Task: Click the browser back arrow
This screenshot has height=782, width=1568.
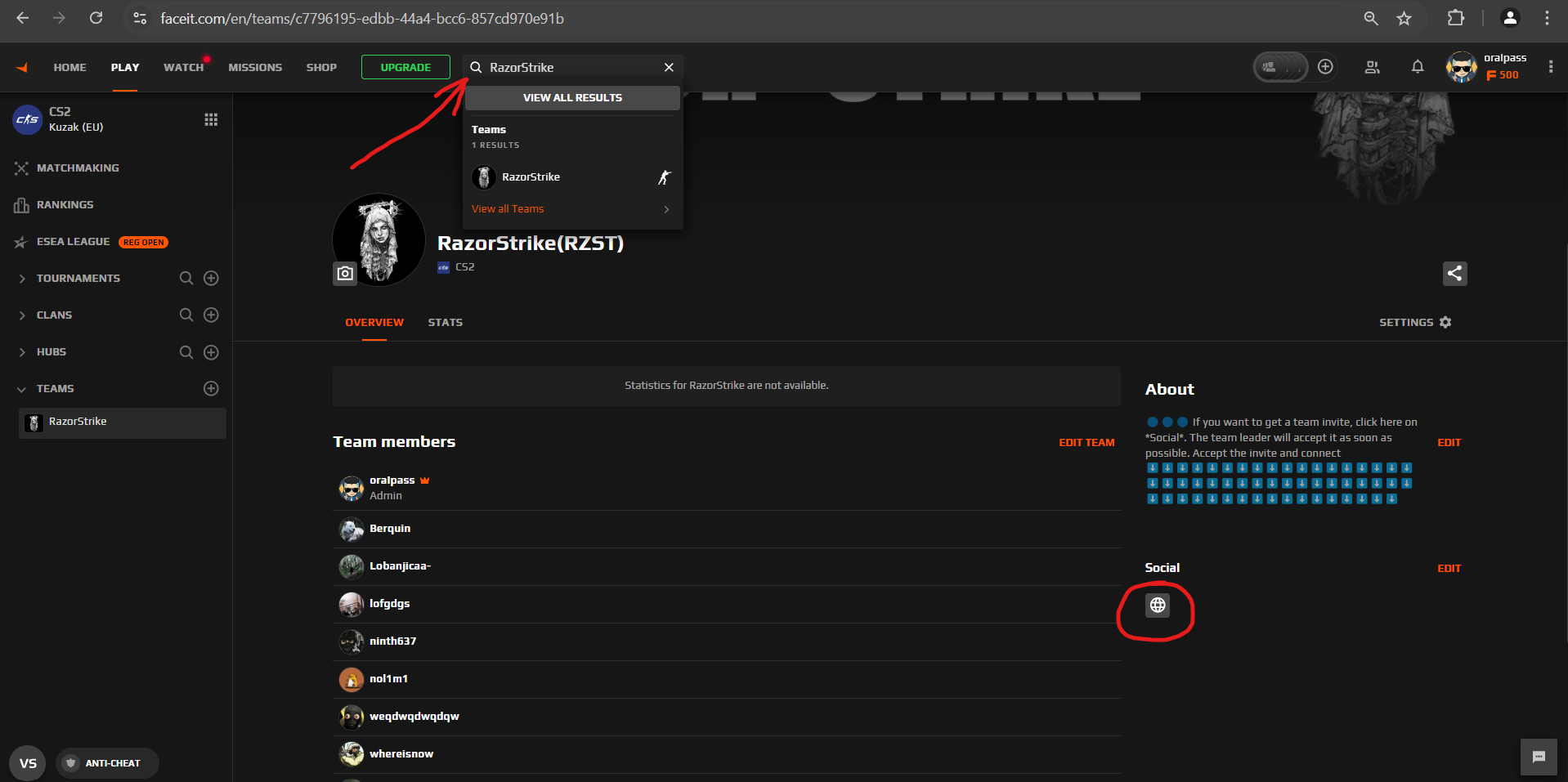Action: tap(23, 18)
